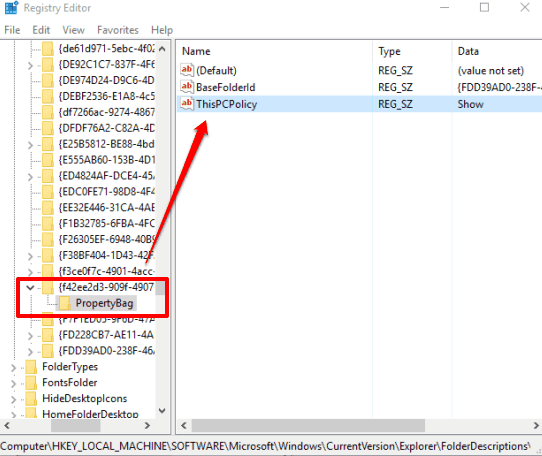Click folder icon of {de61d971-5ebc-4f02 key
Image resolution: width=542 pixels, height=456 pixels.
pos(48,49)
